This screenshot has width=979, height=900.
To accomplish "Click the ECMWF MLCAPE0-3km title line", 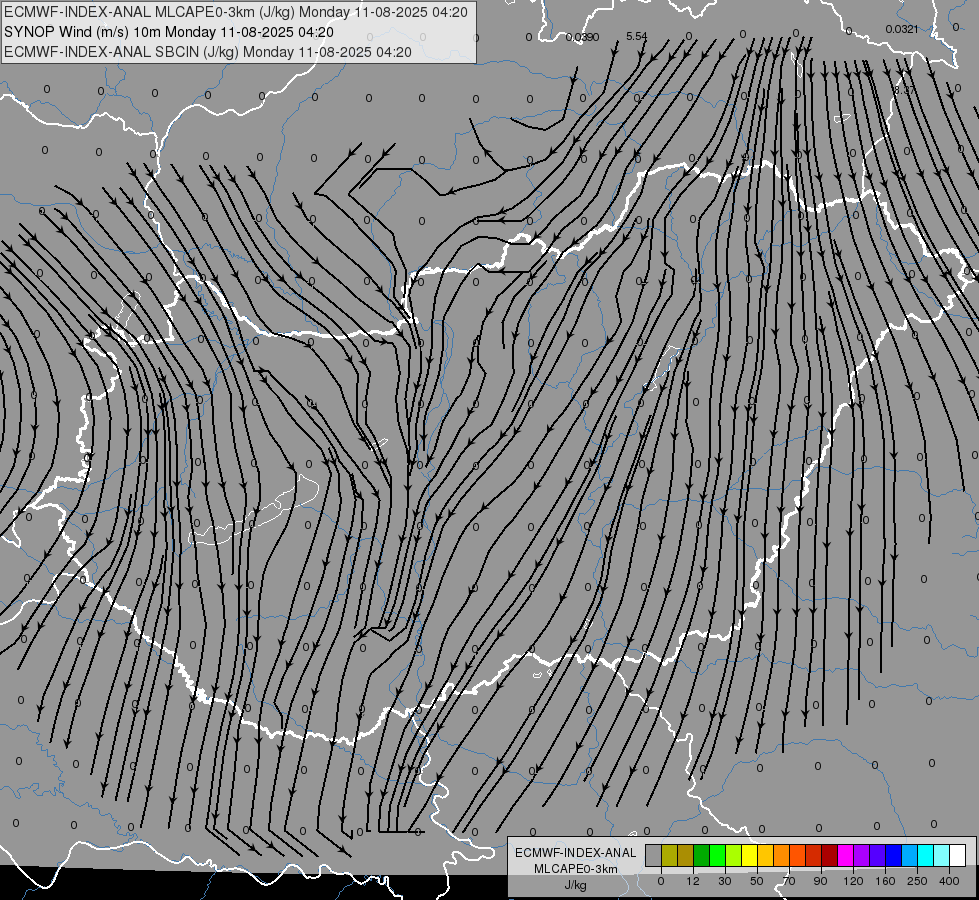I will 235,12.
